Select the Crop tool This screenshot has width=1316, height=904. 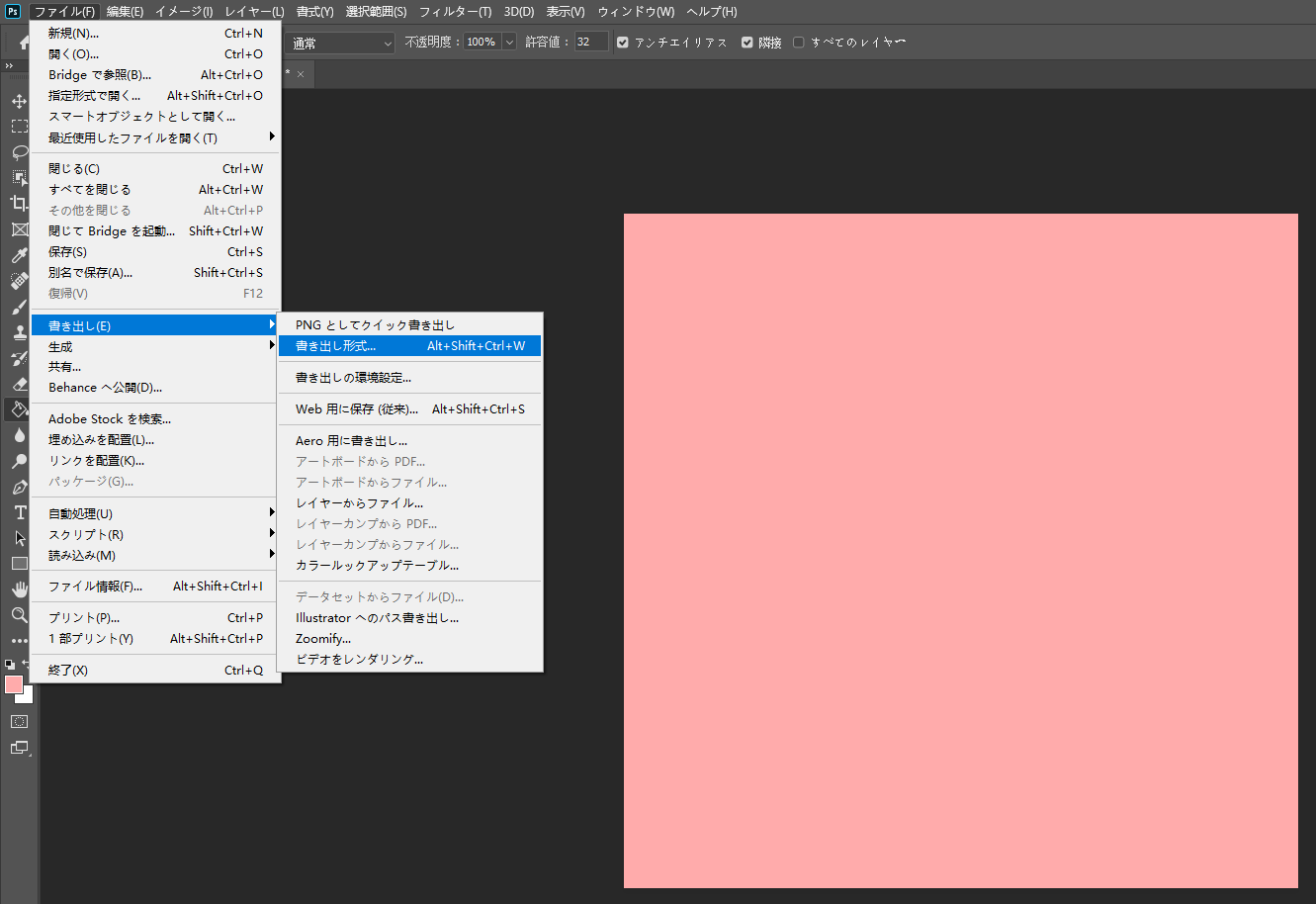(19, 204)
